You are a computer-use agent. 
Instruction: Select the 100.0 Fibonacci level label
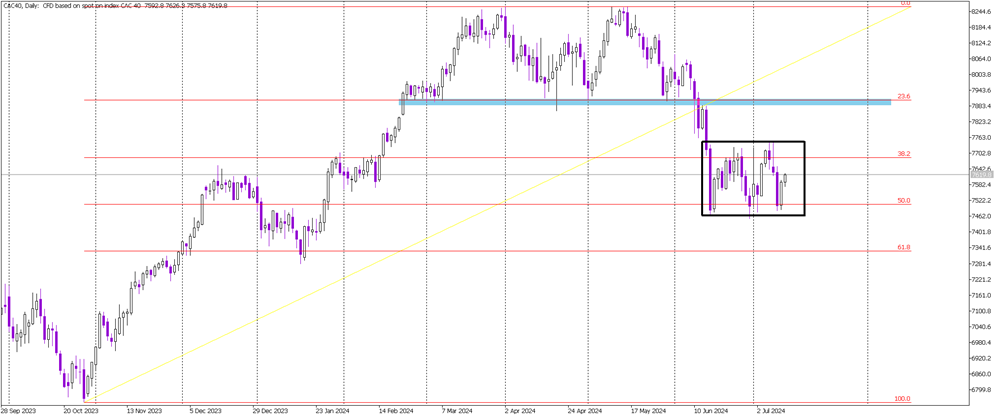(902, 399)
